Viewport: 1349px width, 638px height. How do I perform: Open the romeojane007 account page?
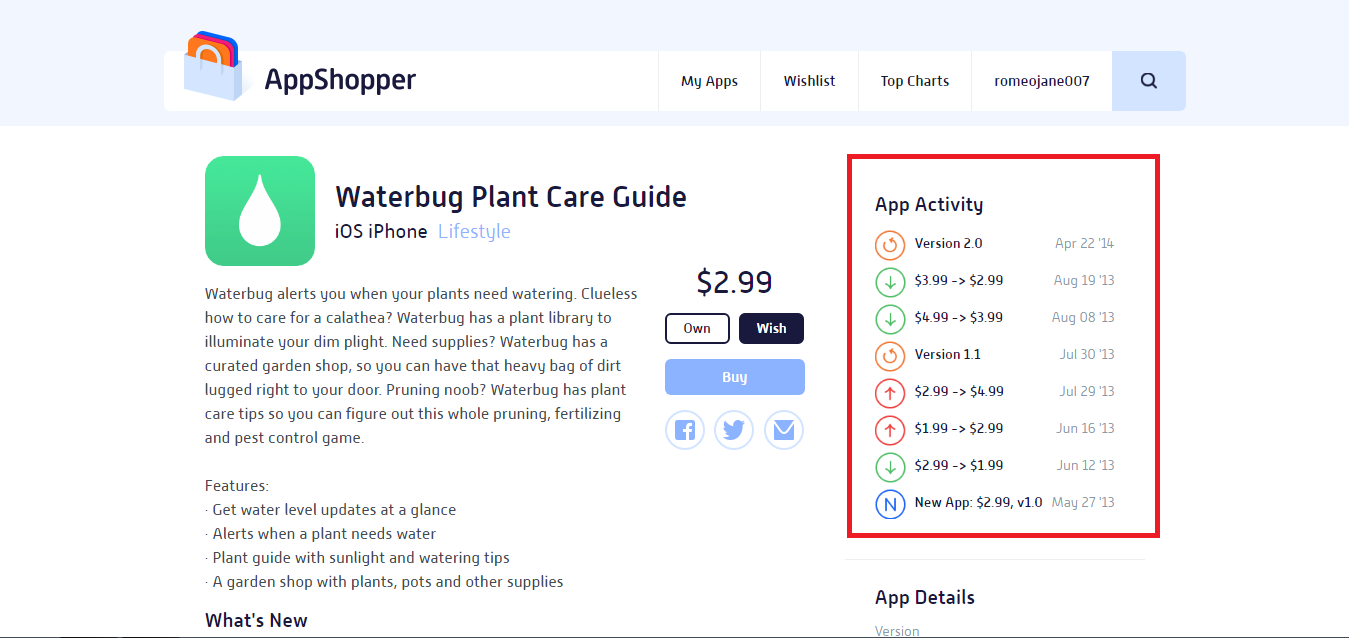[x=1041, y=80]
